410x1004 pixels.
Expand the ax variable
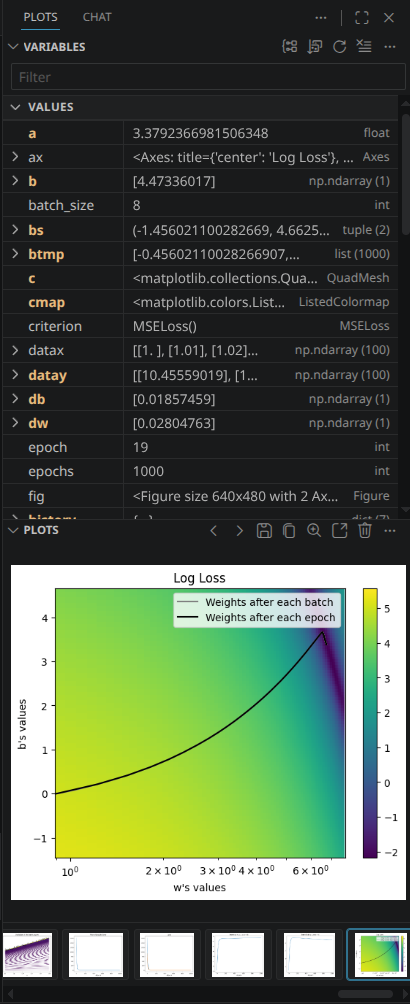tap(15, 158)
